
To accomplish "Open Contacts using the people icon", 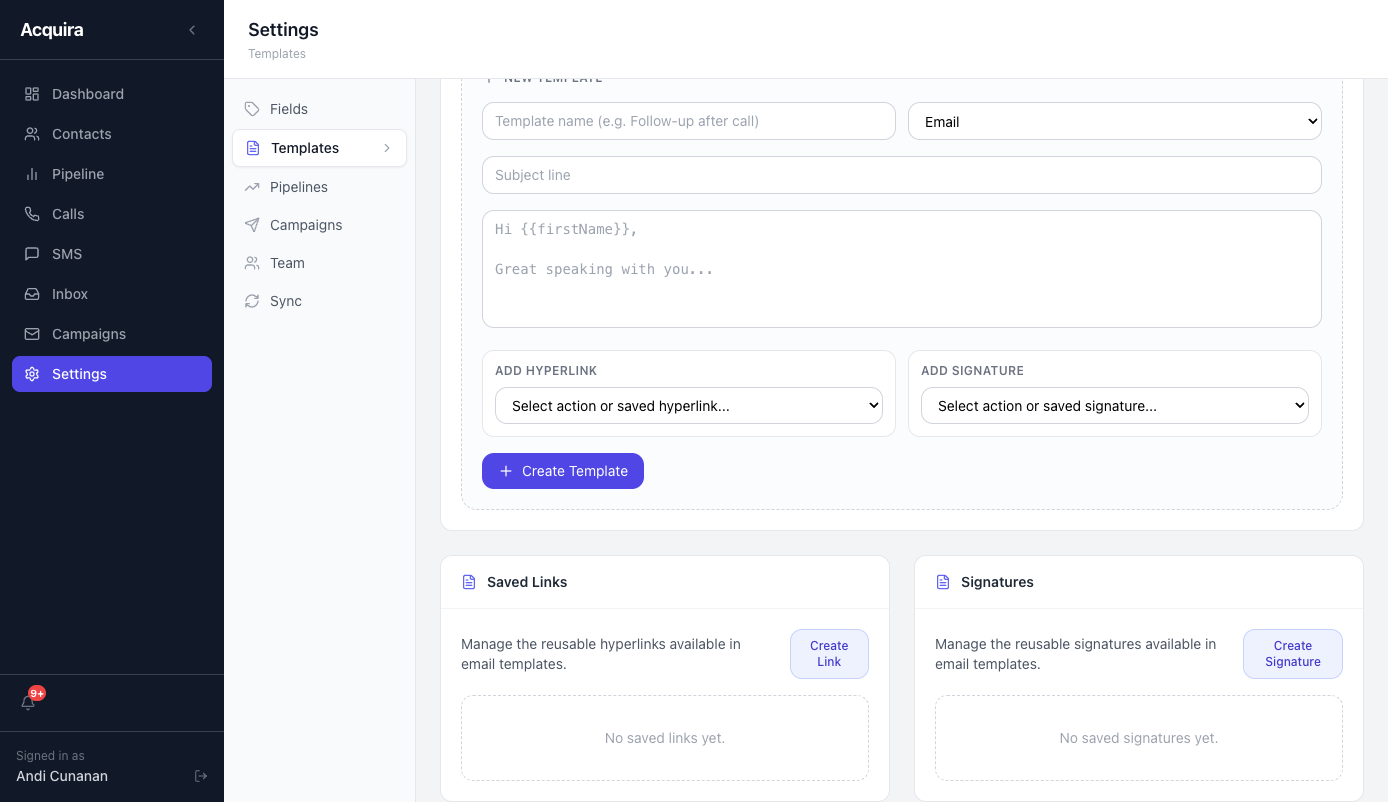I will [30, 133].
